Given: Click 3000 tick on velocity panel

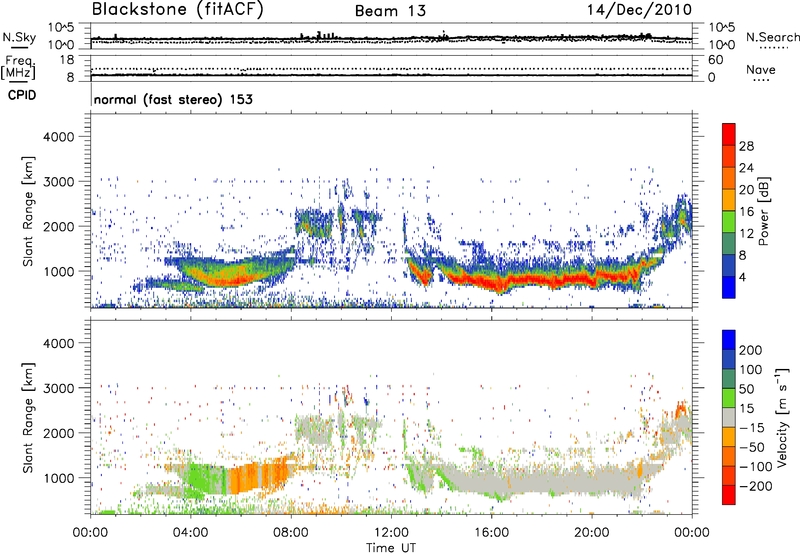Looking at the screenshot, I should tap(58, 388).
